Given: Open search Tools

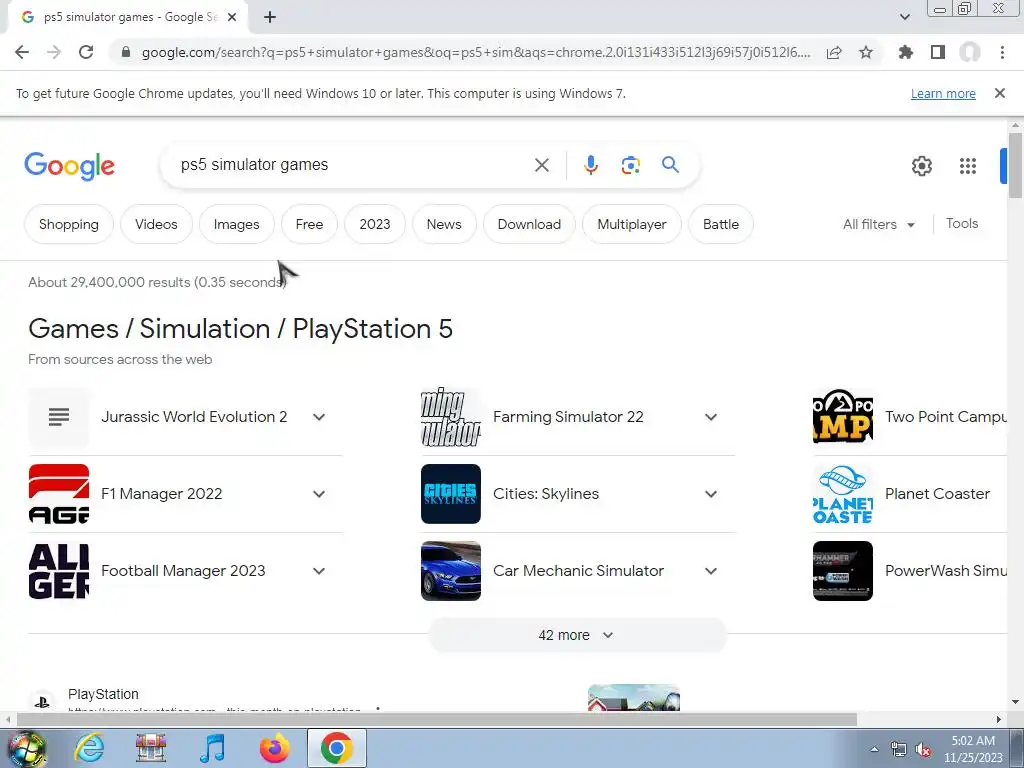Looking at the screenshot, I should coord(961,223).
